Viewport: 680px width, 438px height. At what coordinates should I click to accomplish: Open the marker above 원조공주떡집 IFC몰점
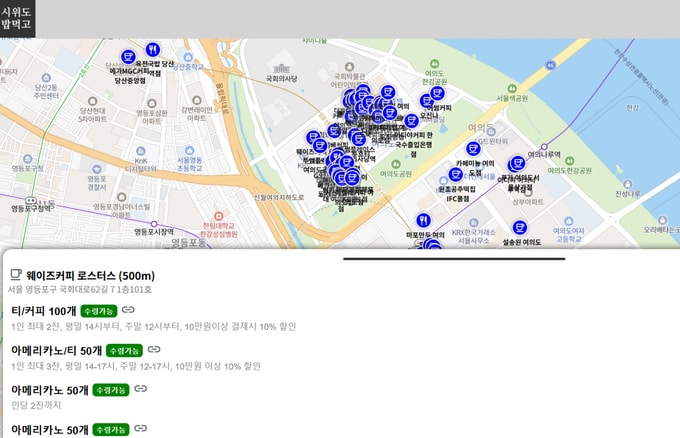point(455,175)
